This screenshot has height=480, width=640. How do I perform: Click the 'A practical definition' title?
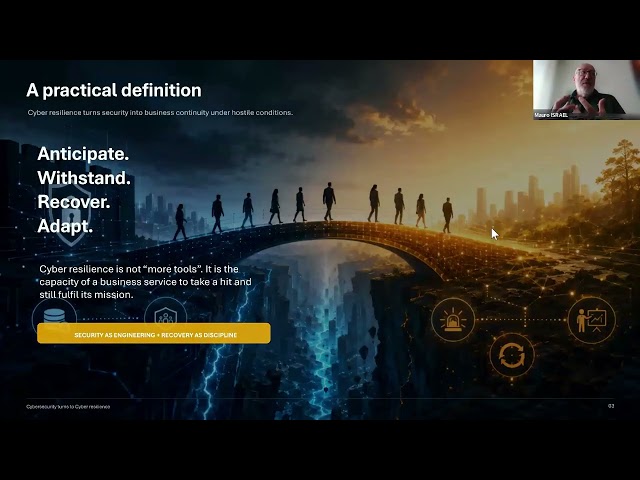(x=114, y=90)
